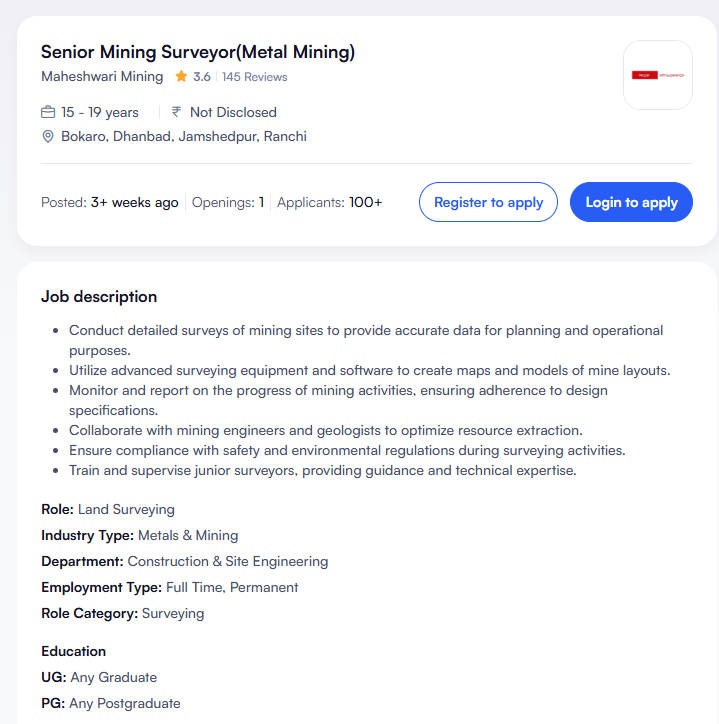
Task: Click the star rating icon
Action: (181, 77)
